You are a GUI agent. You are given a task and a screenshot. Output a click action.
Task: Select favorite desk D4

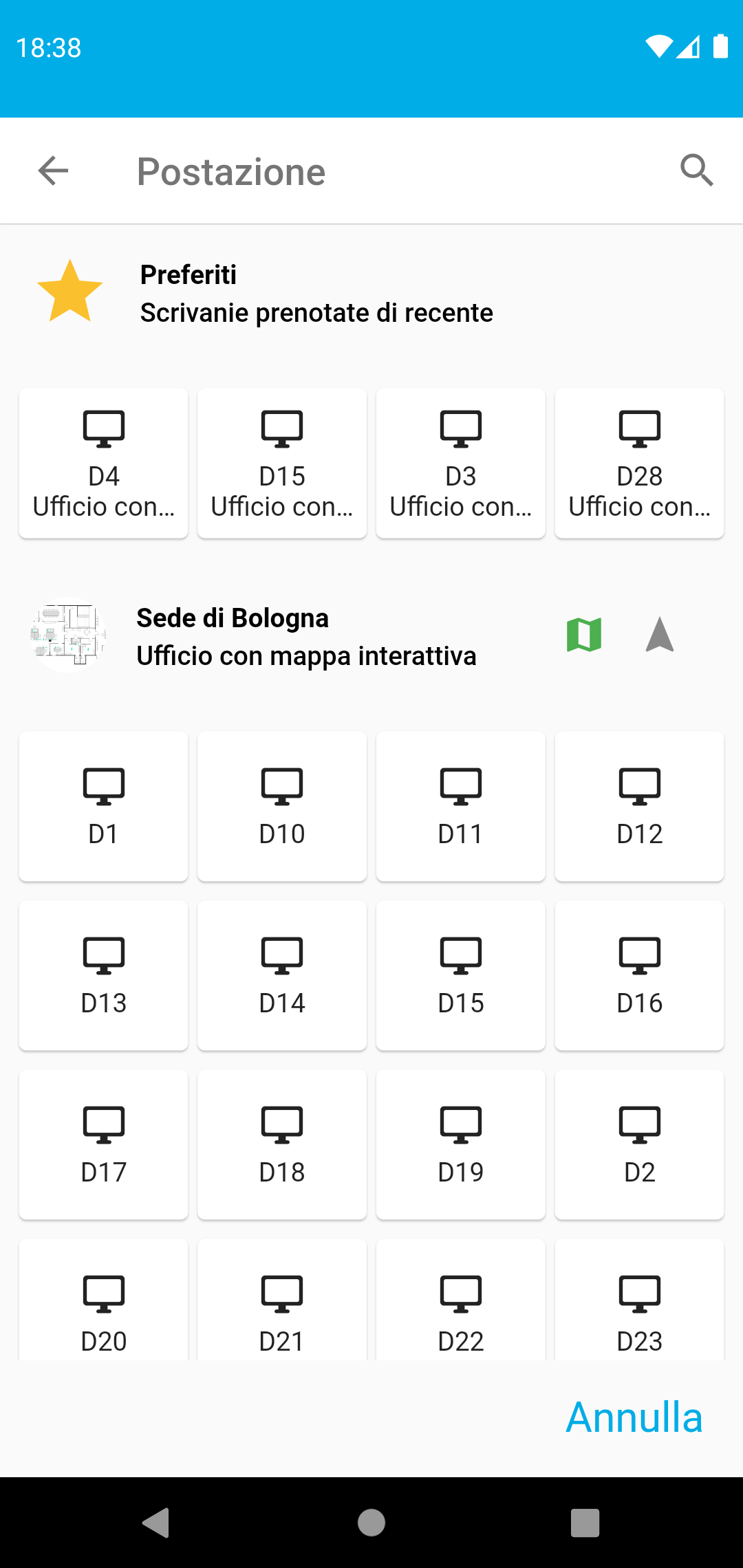click(104, 463)
